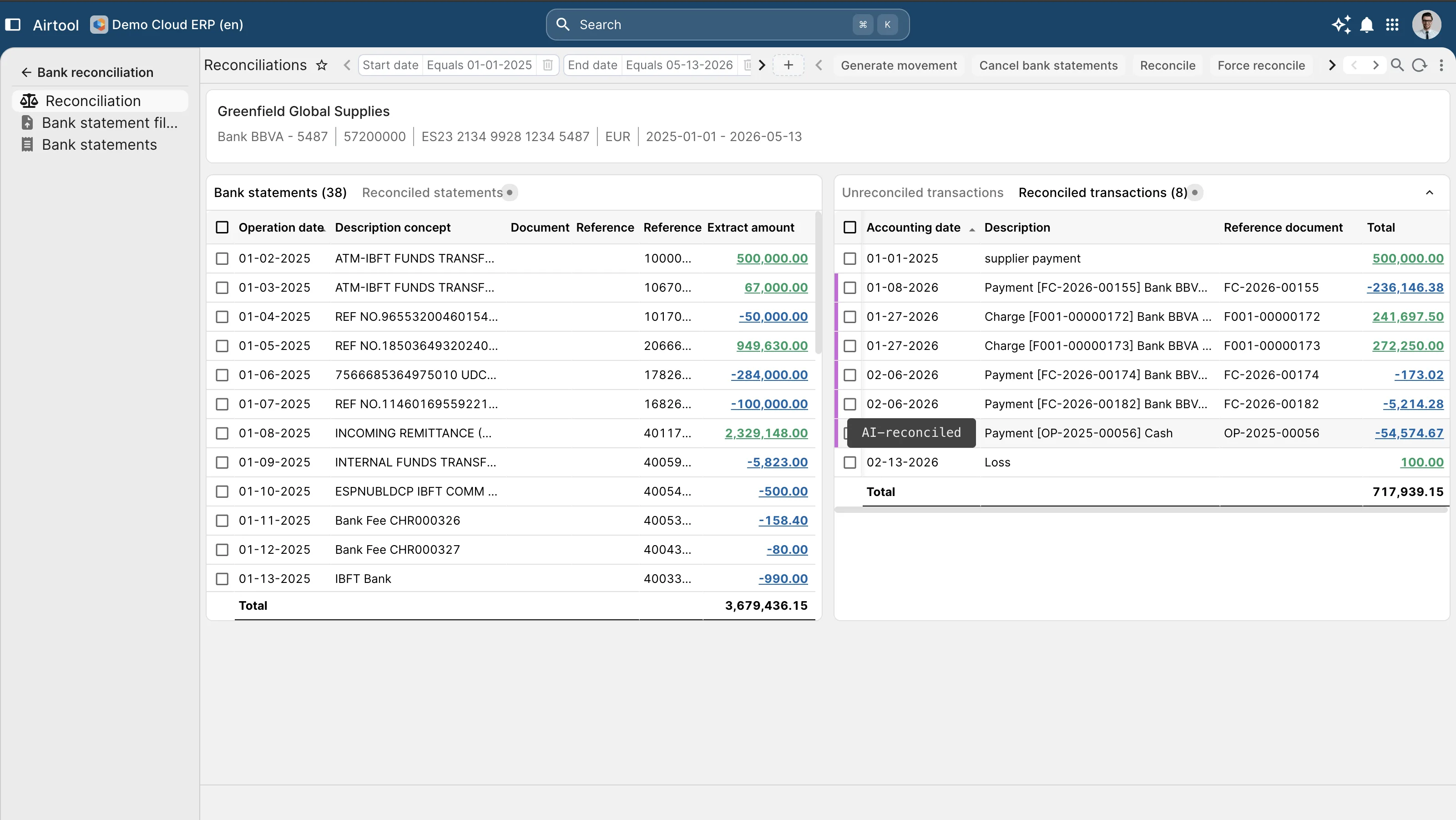The width and height of the screenshot is (1456, 820).
Task: Select the OP-2025-00056 reference cell
Action: (1271, 434)
